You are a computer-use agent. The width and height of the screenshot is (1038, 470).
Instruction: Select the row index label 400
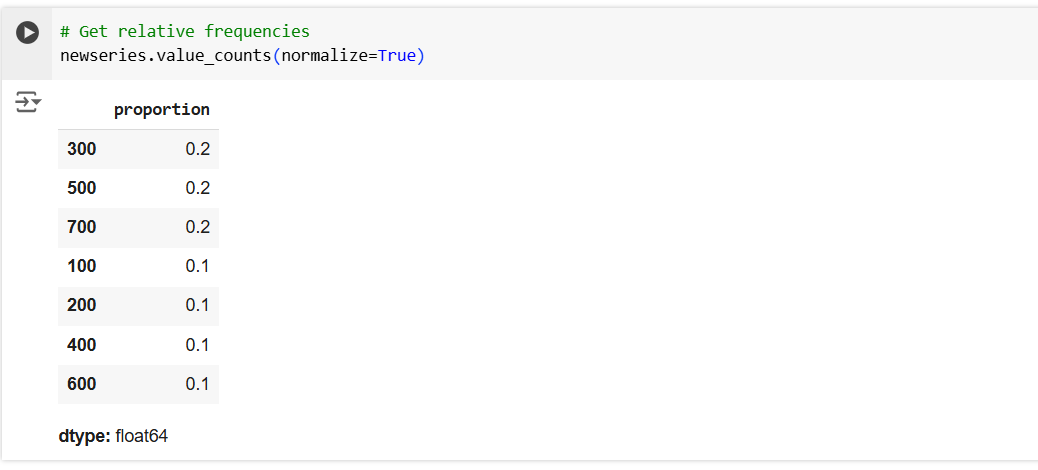point(82,345)
